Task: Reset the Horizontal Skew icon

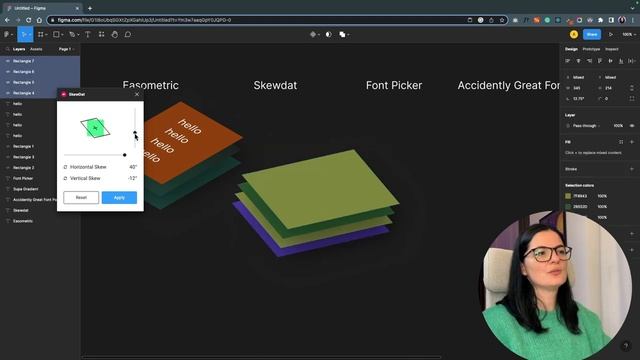Action: 65,167
